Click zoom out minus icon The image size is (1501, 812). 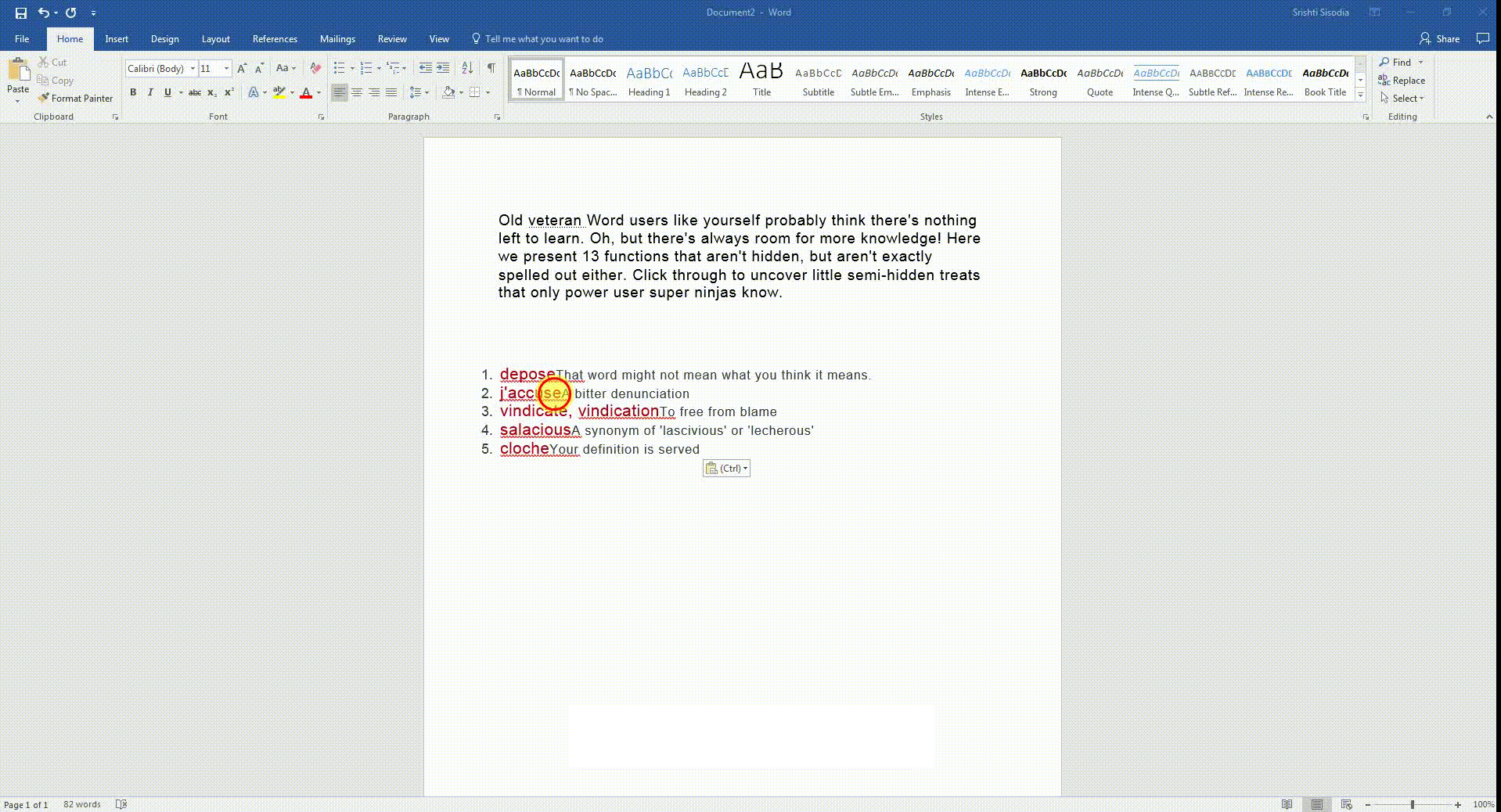[x=1368, y=804]
